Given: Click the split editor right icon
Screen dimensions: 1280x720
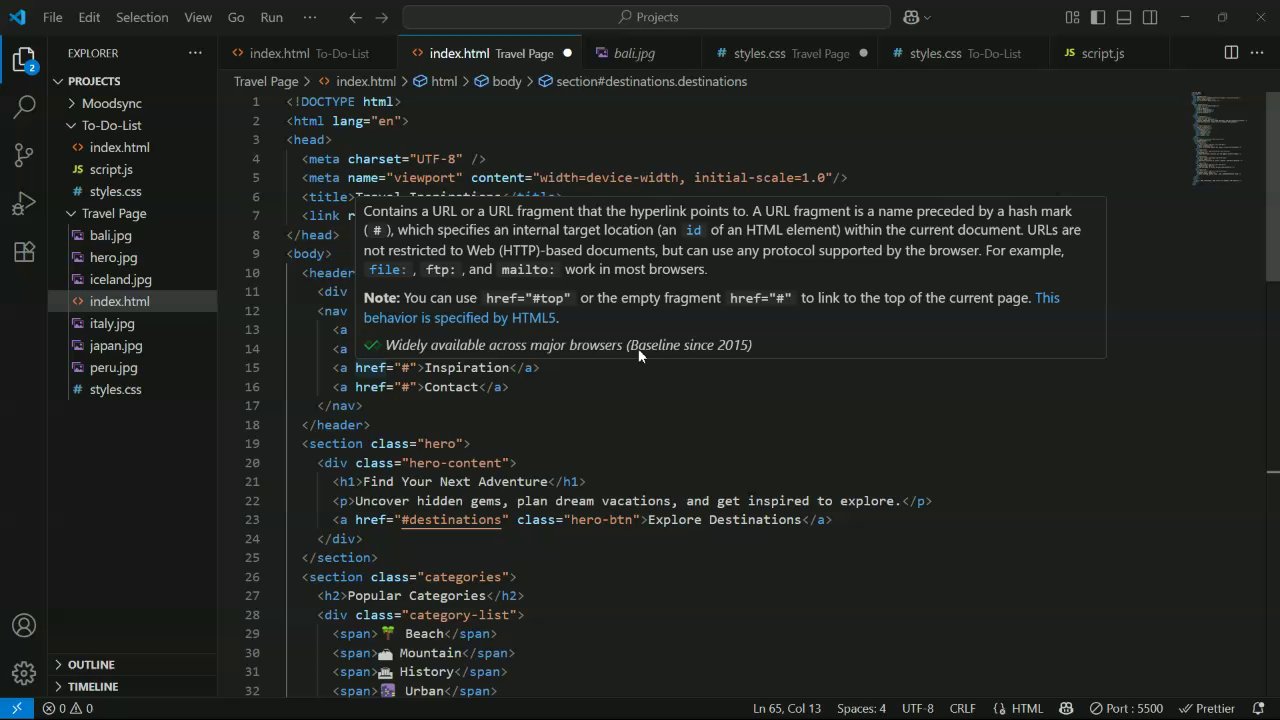Looking at the screenshot, I should tap(1231, 53).
